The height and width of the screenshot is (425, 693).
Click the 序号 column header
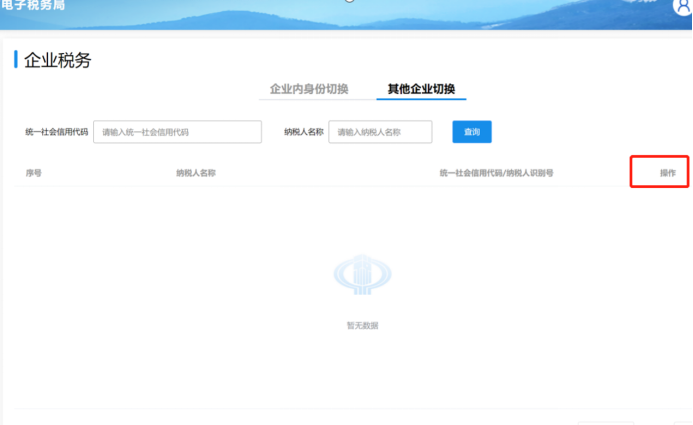point(34,173)
